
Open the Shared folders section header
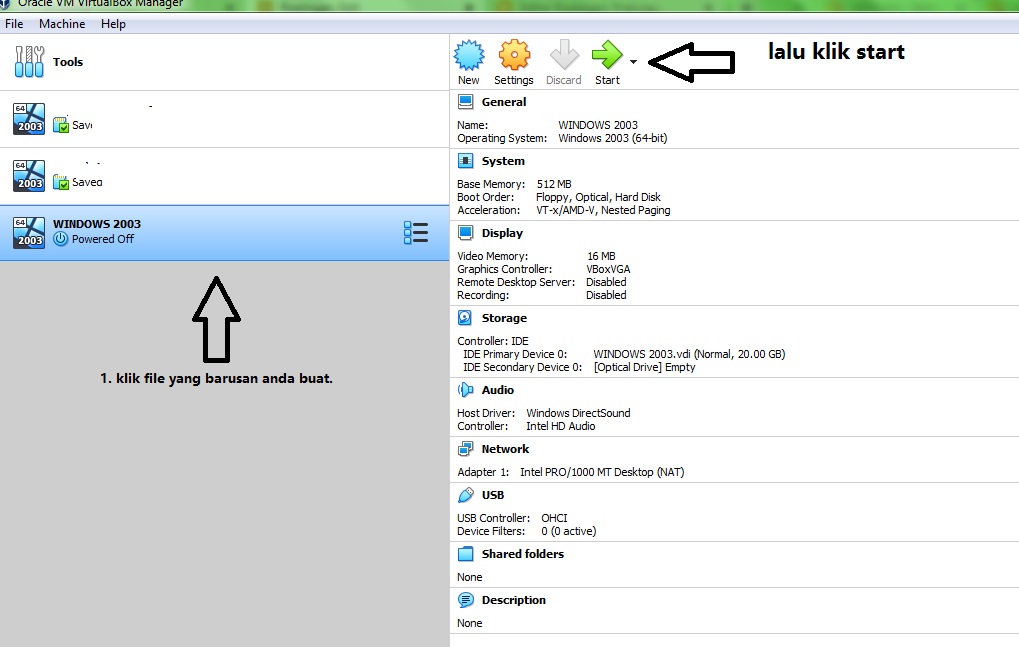pos(522,555)
